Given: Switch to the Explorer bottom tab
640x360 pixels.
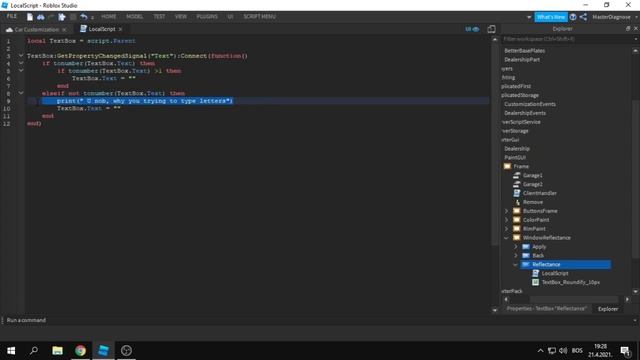Looking at the screenshot, I should pos(608,309).
